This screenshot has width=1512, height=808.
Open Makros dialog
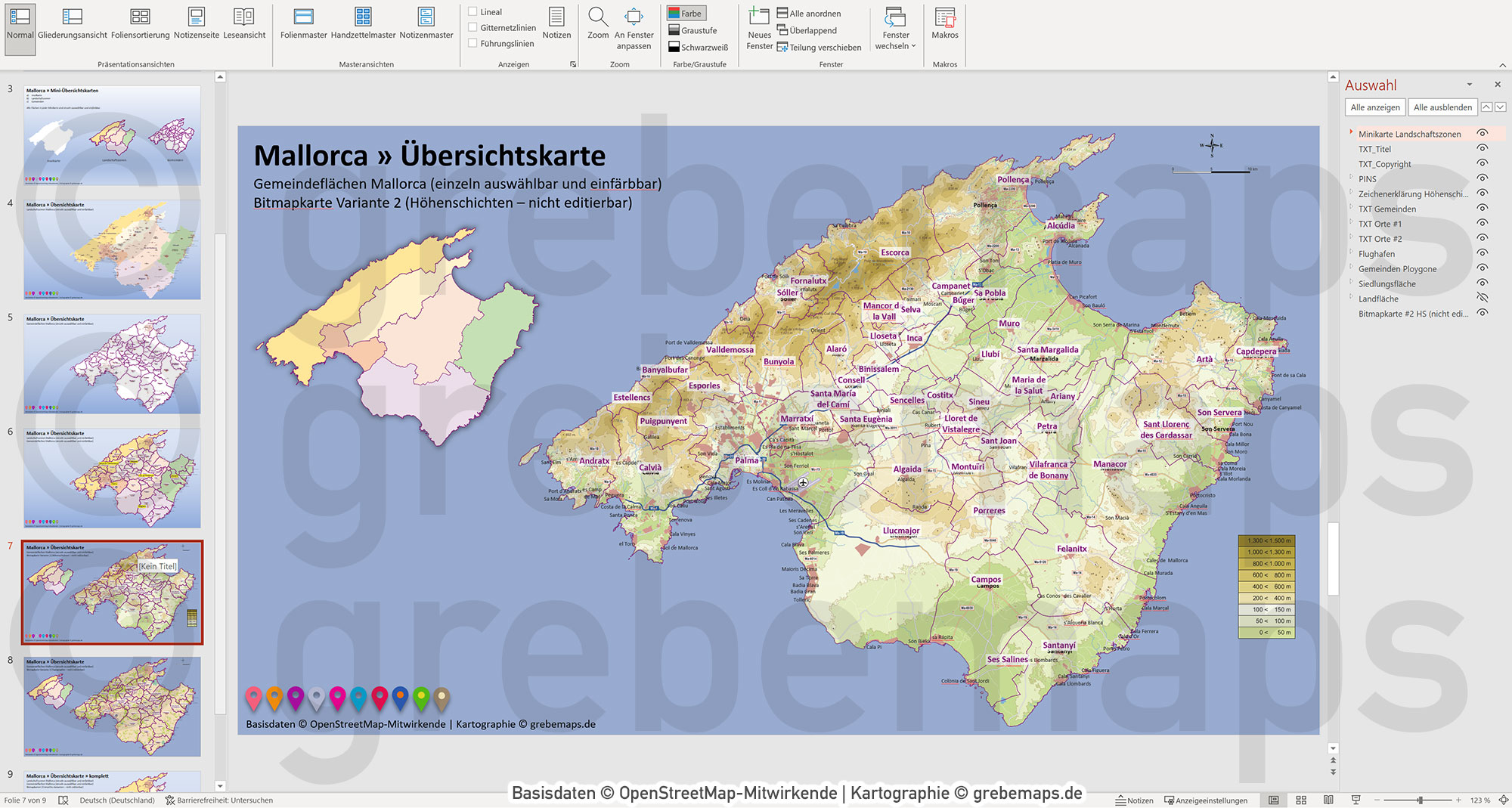945,25
